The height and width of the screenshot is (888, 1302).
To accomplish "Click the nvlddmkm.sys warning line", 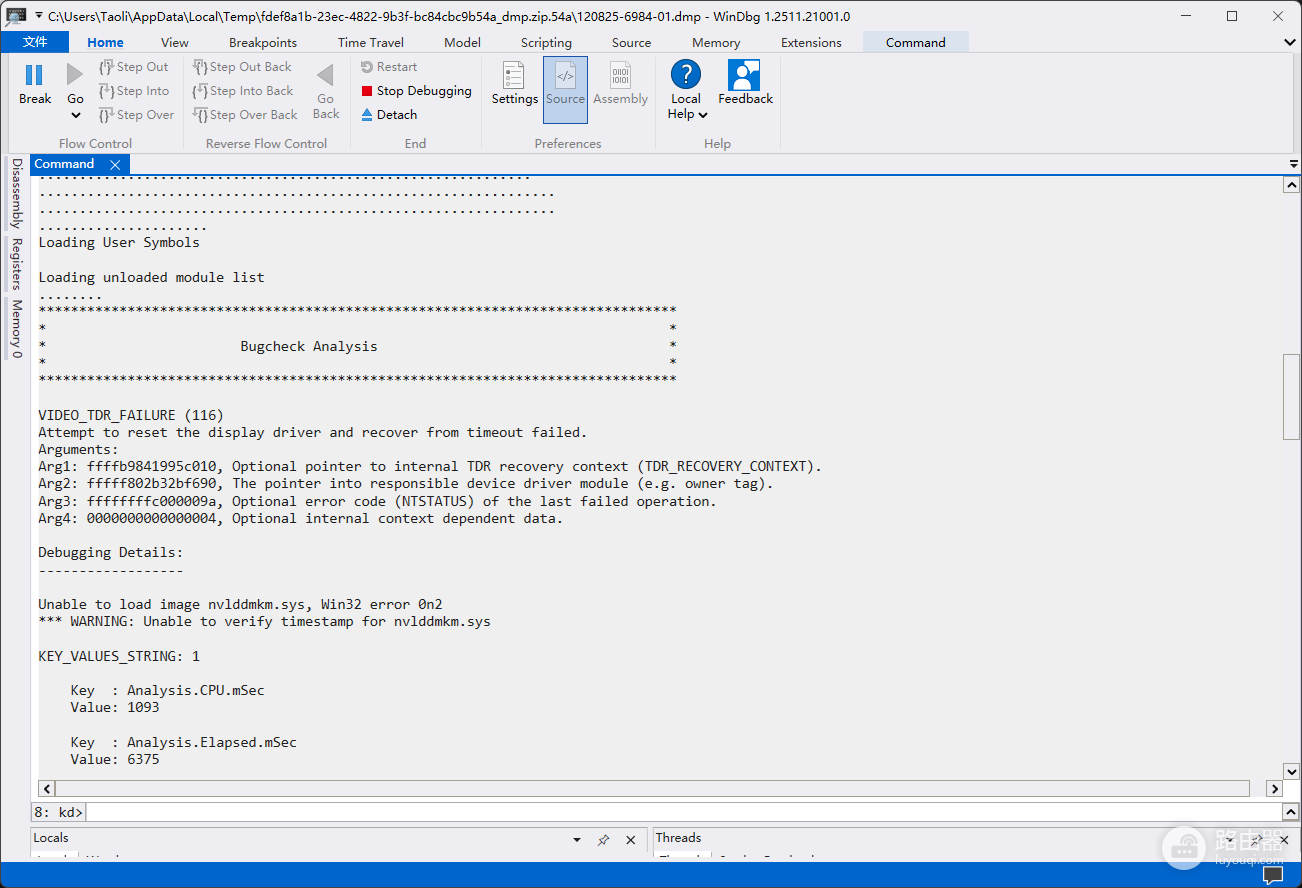I will coord(264,621).
